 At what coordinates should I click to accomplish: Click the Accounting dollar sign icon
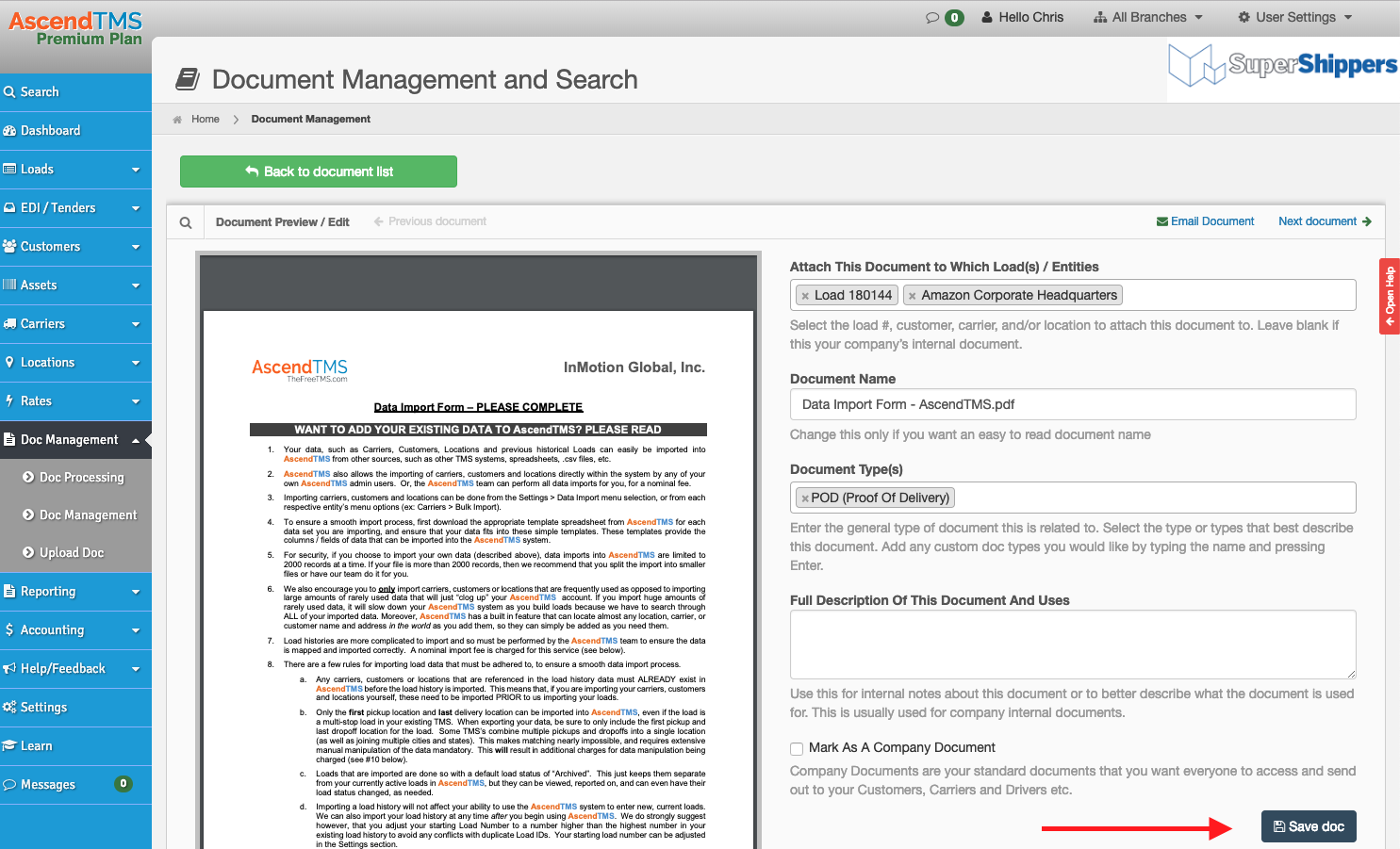point(9,629)
